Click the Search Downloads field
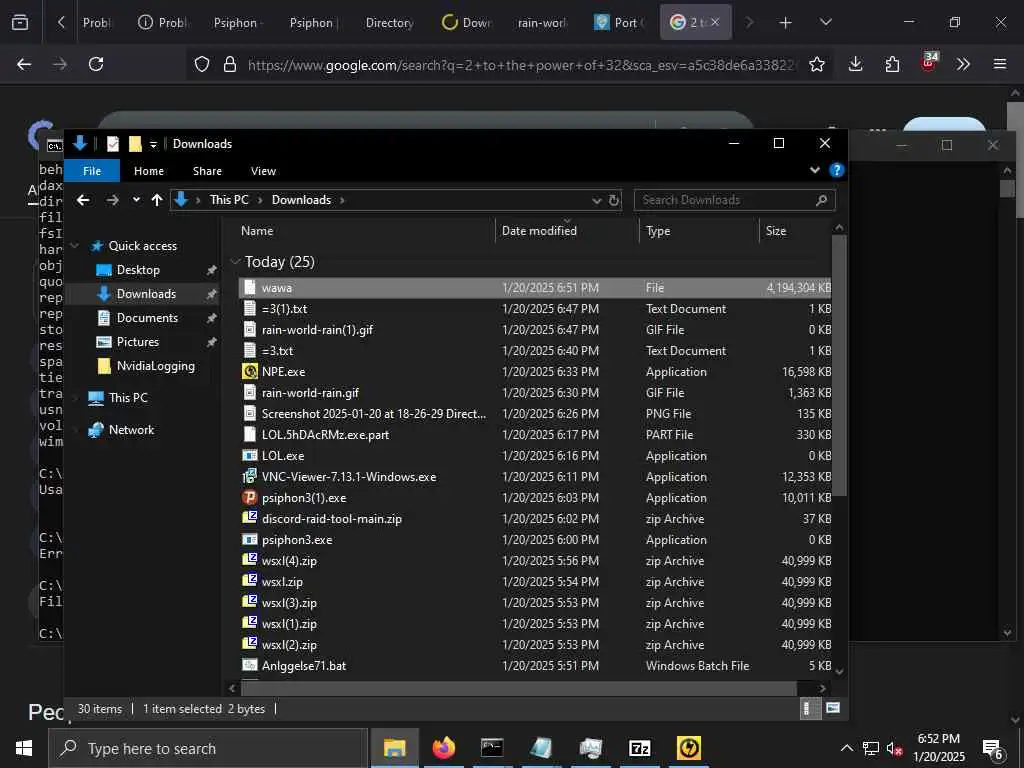 coord(735,200)
